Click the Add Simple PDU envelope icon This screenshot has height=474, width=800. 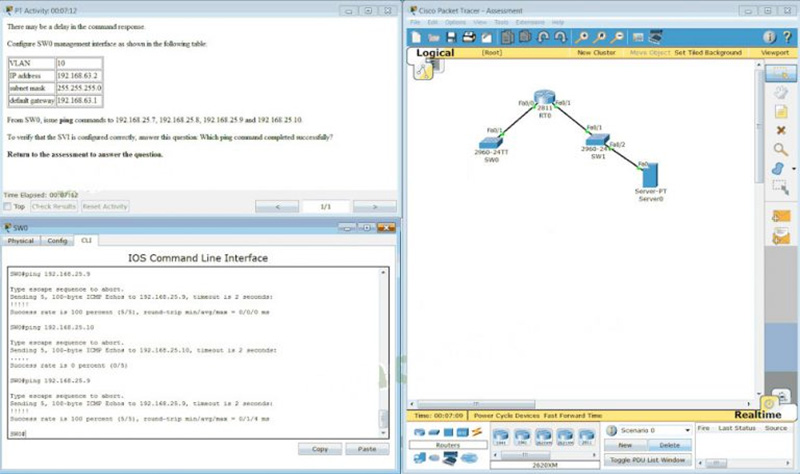click(x=781, y=216)
